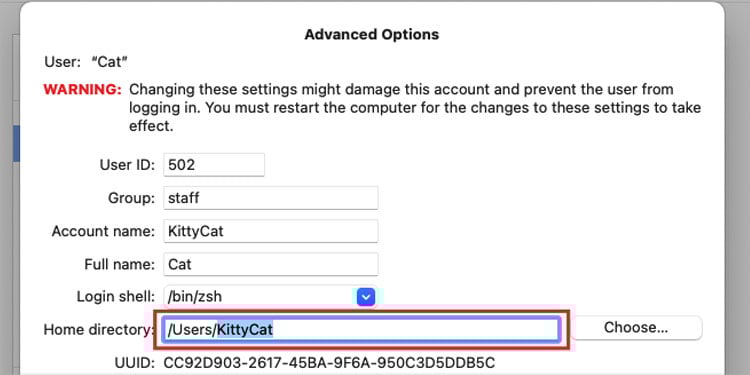Click the "Account name:" label
This screenshot has width=750, height=375.
[x=103, y=232]
